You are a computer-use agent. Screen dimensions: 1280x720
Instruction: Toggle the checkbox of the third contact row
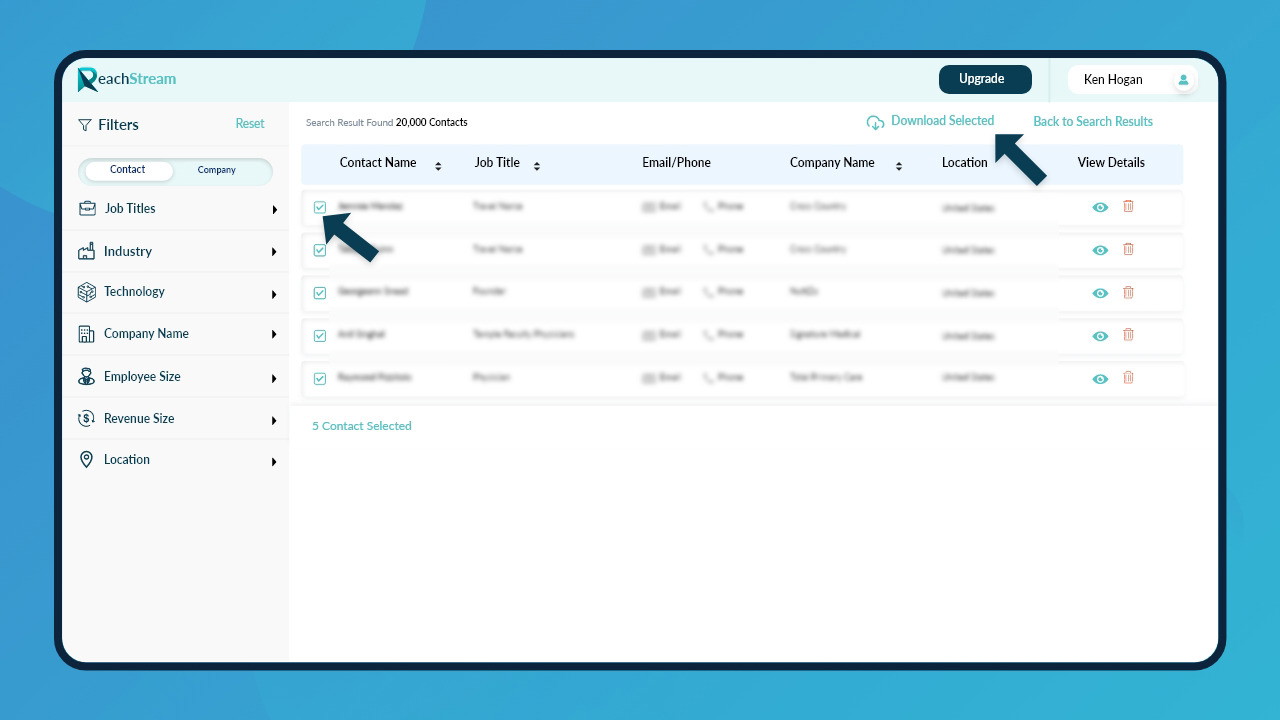coord(320,293)
